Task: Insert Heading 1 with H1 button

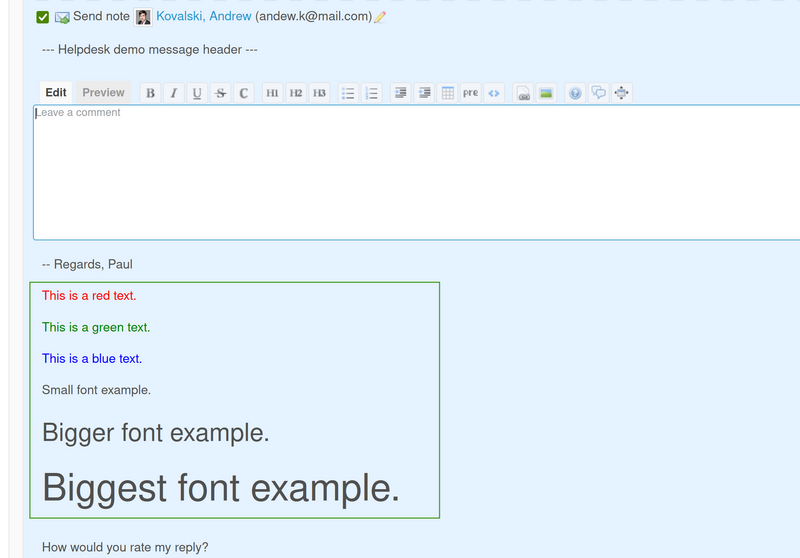Action: [x=272, y=93]
